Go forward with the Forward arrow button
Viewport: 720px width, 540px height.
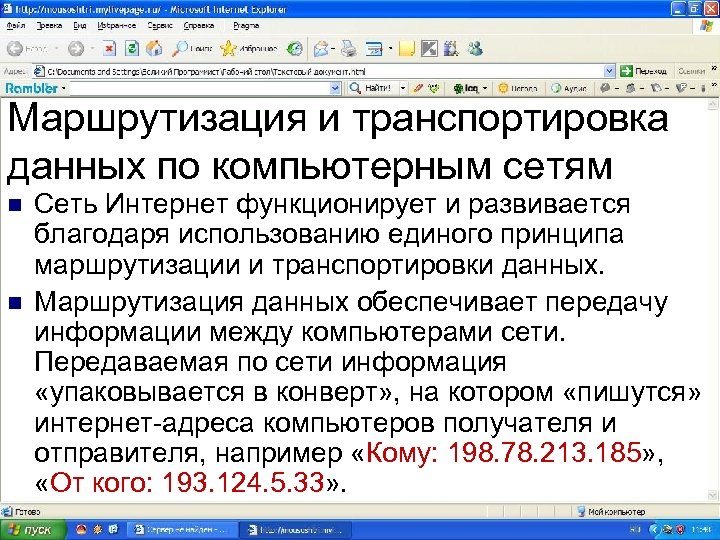point(76,48)
